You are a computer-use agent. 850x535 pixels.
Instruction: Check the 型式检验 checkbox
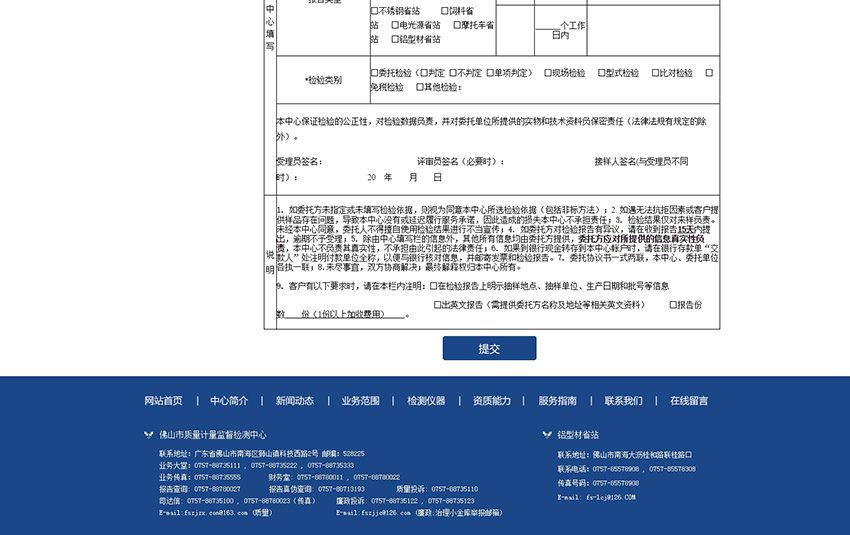click(601, 73)
